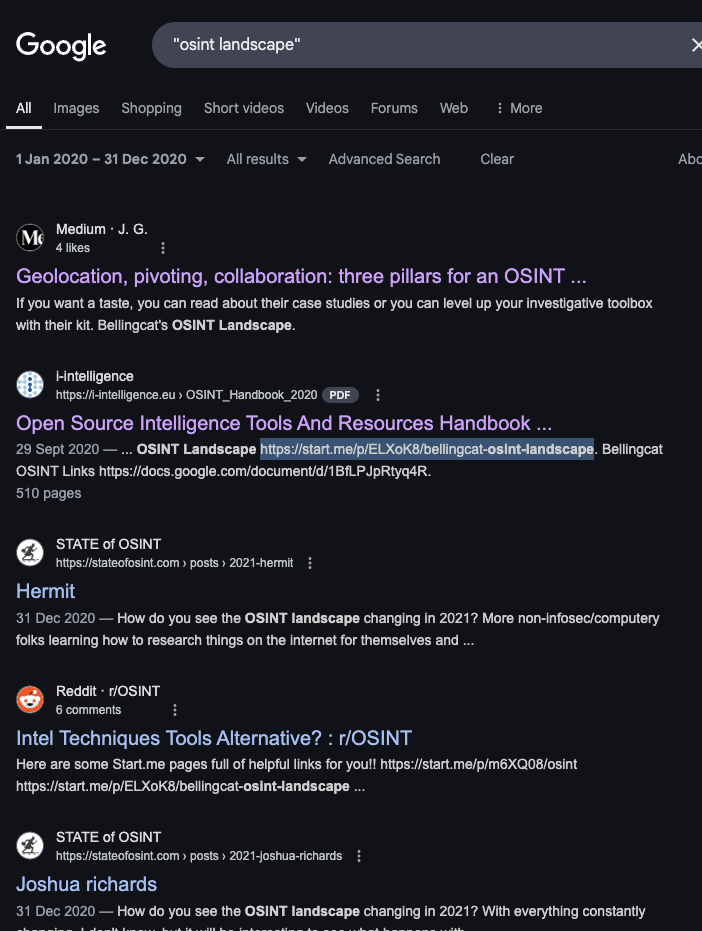Open three-dot menu for Medium result
702x931 pixels.
click(163, 248)
